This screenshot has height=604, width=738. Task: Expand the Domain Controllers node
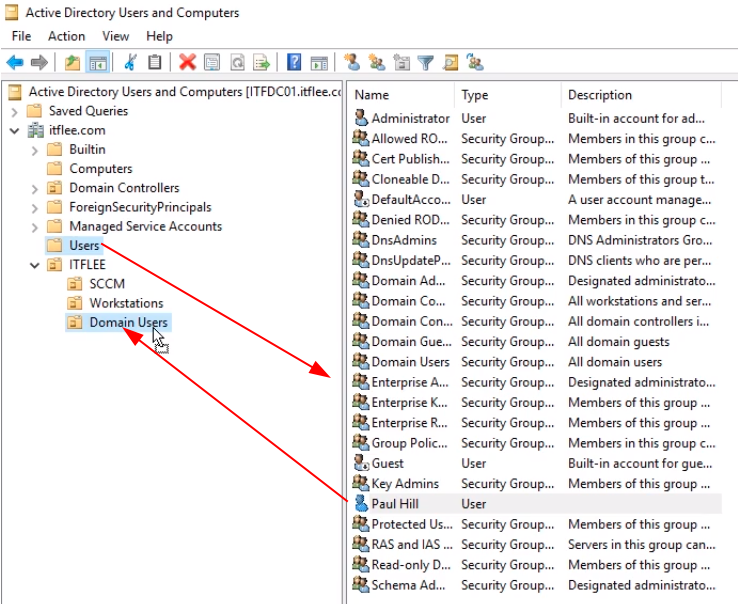[x=34, y=189]
